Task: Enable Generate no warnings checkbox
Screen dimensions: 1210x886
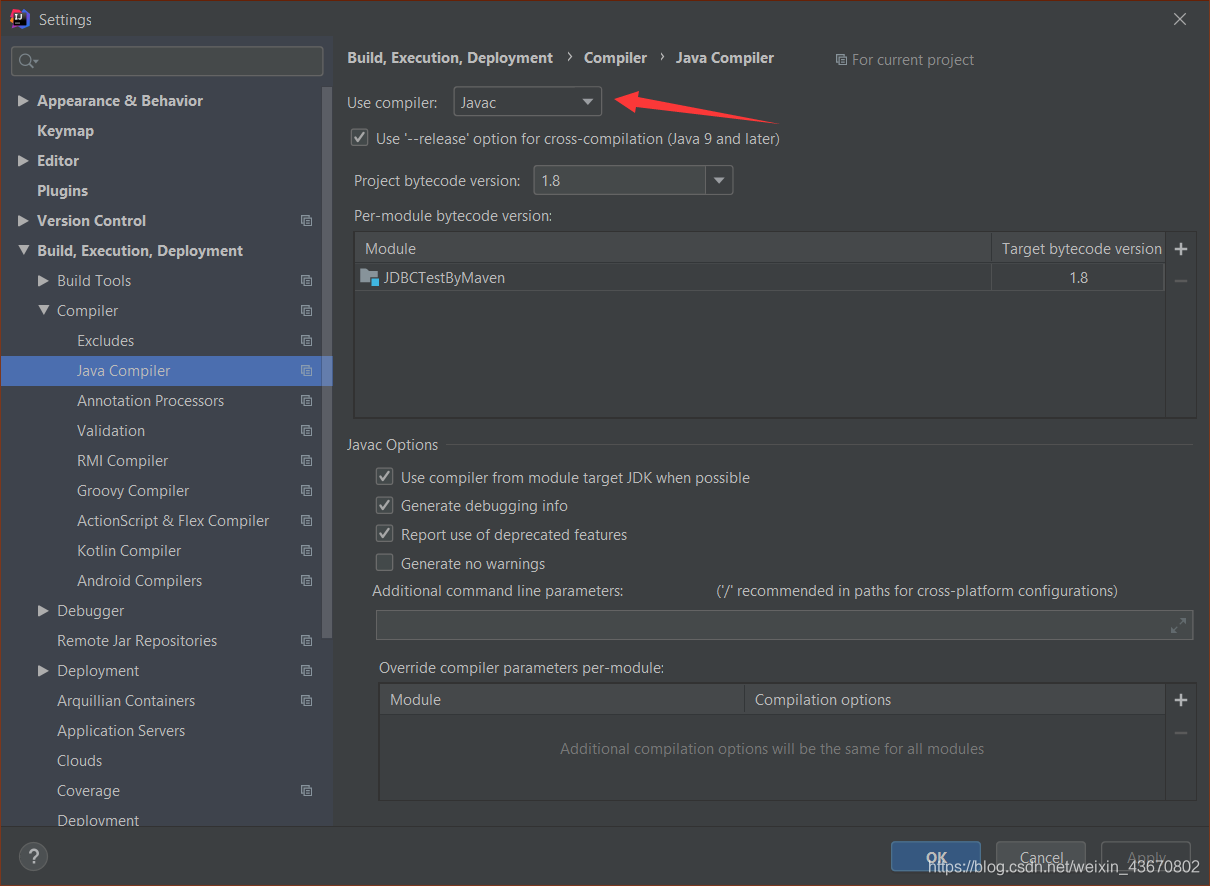Action: coord(384,562)
